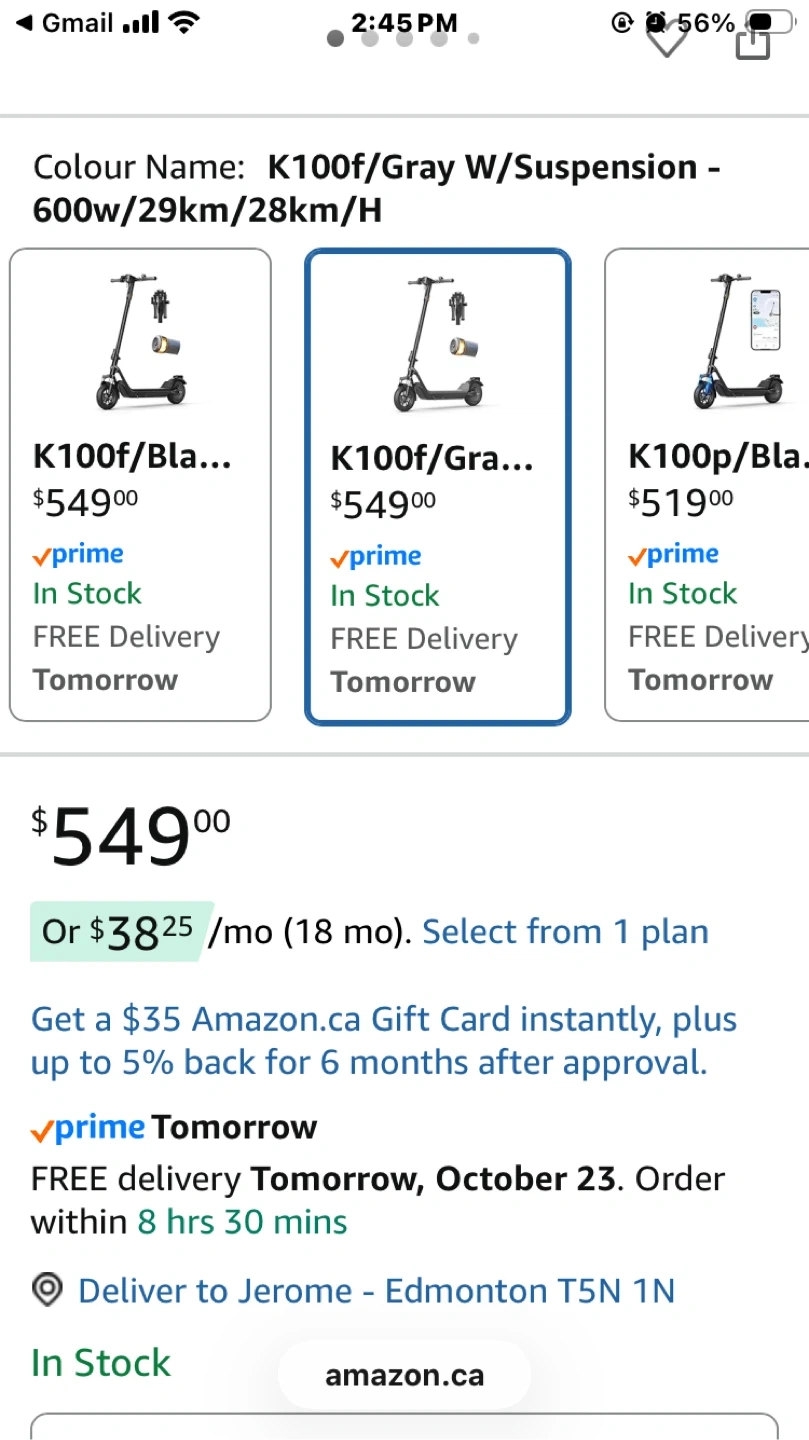Viewport: 809px width, 1440px height.
Task: Open the Deliver to Jerome address selector
Action: click(x=376, y=1291)
